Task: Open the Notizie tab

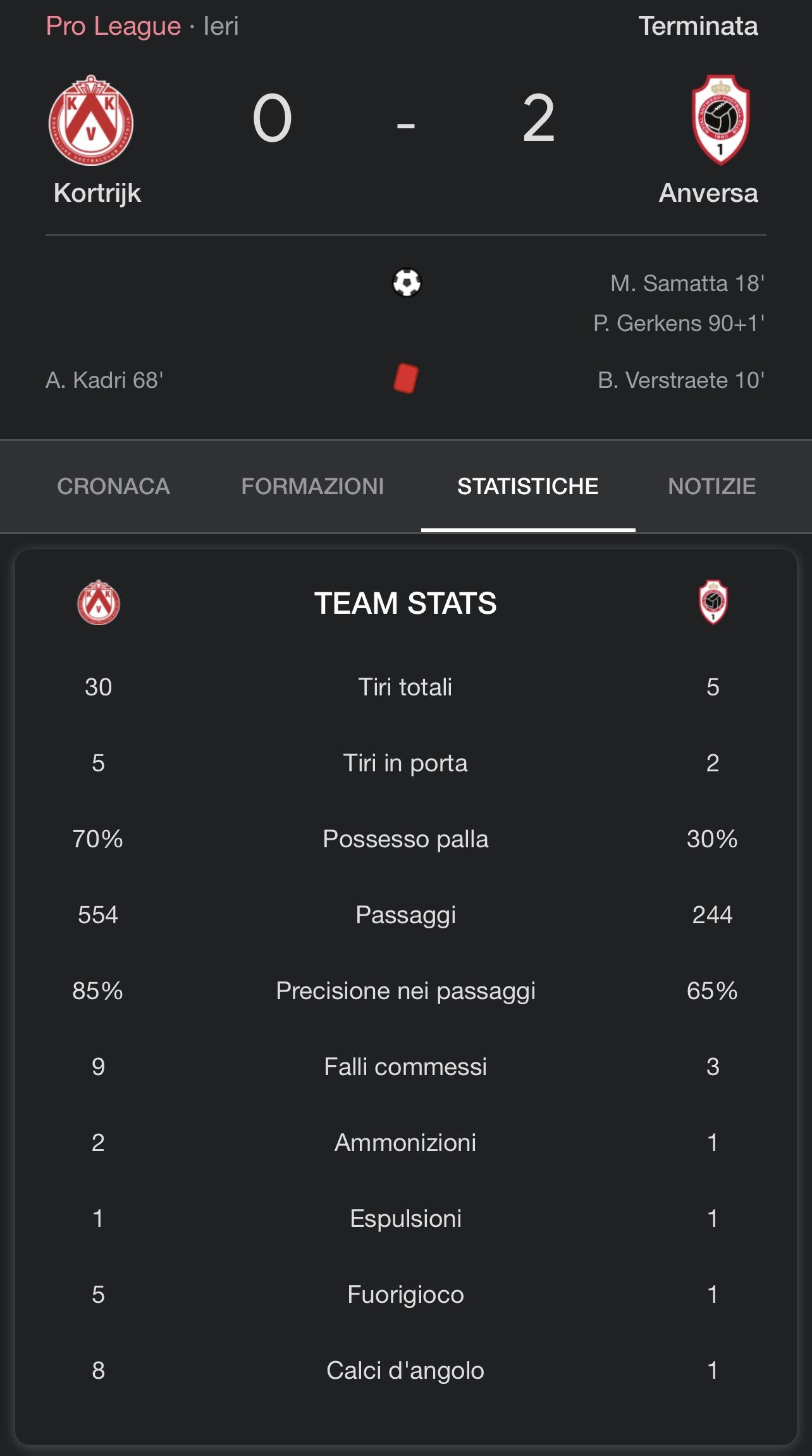Action: click(x=712, y=486)
